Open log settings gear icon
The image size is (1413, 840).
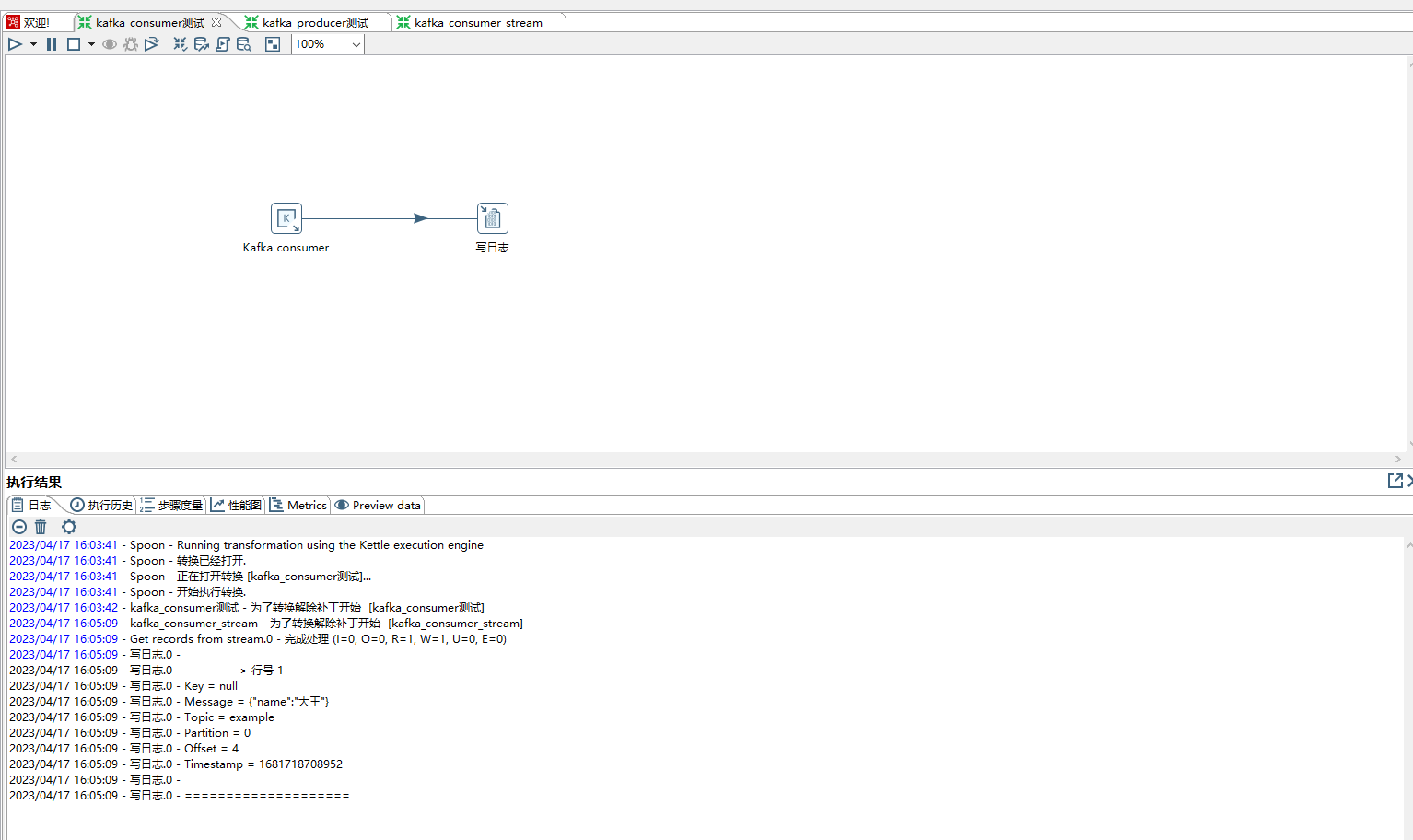pyautogui.click(x=69, y=527)
